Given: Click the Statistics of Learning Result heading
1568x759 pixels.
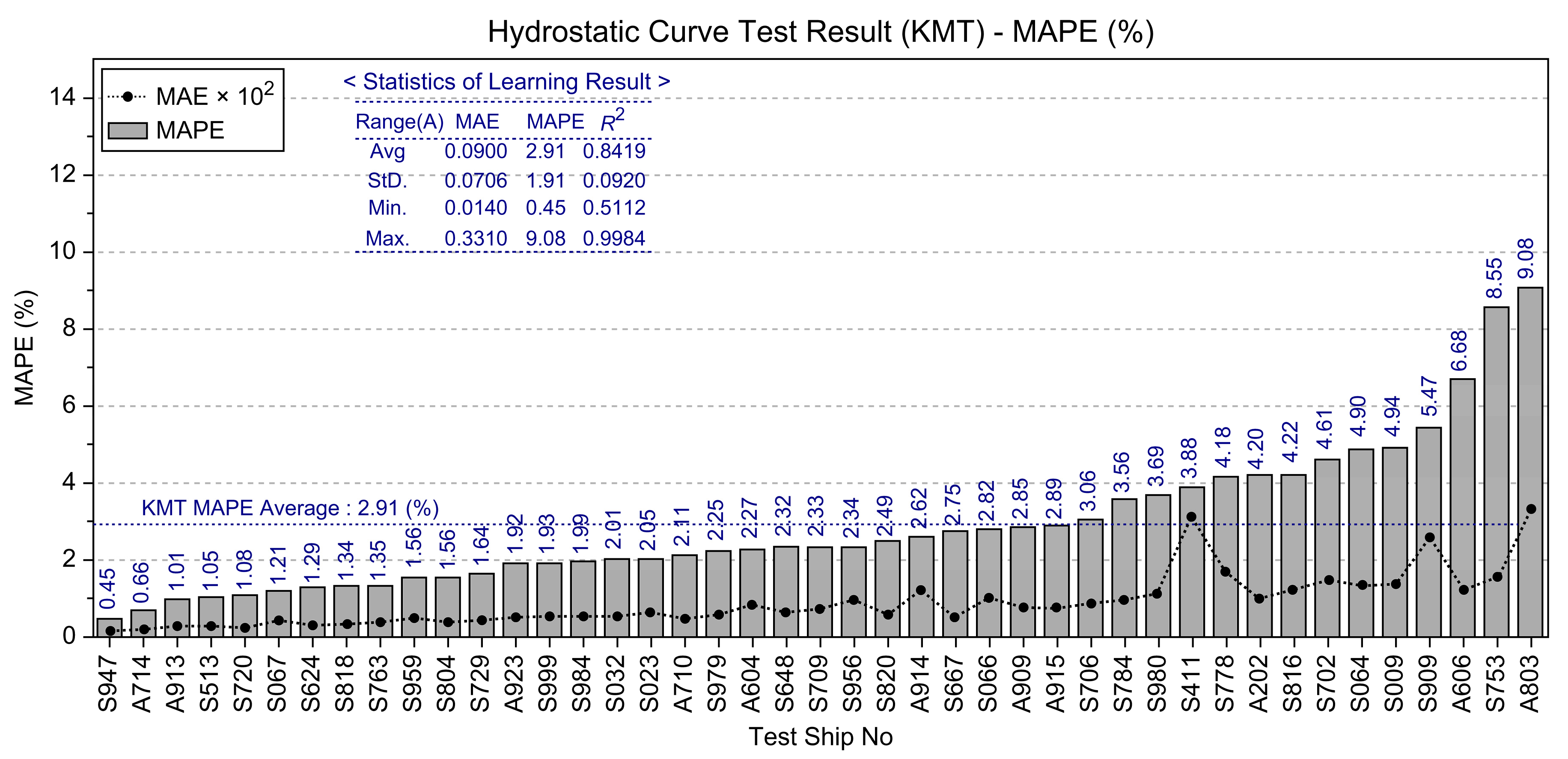Looking at the screenshot, I should point(506,81).
